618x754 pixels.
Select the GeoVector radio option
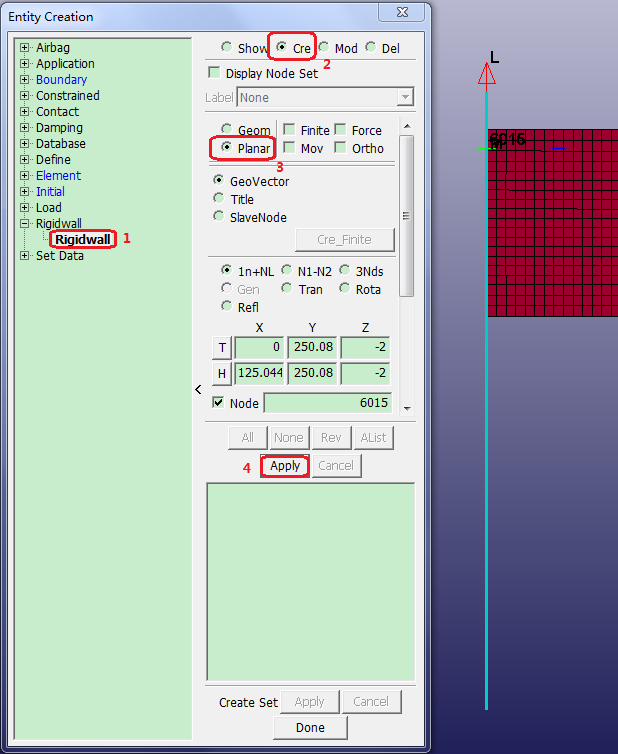pos(219,180)
